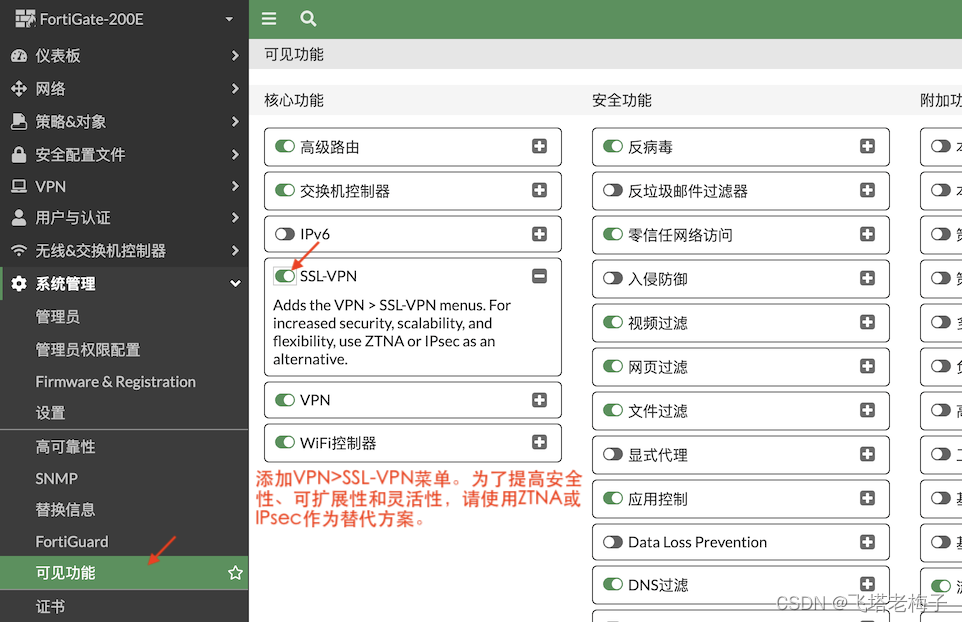Expand the 网络 menu chevron
Image resolution: width=962 pixels, height=622 pixels.
pyautogui.click(x=235, y=89)
